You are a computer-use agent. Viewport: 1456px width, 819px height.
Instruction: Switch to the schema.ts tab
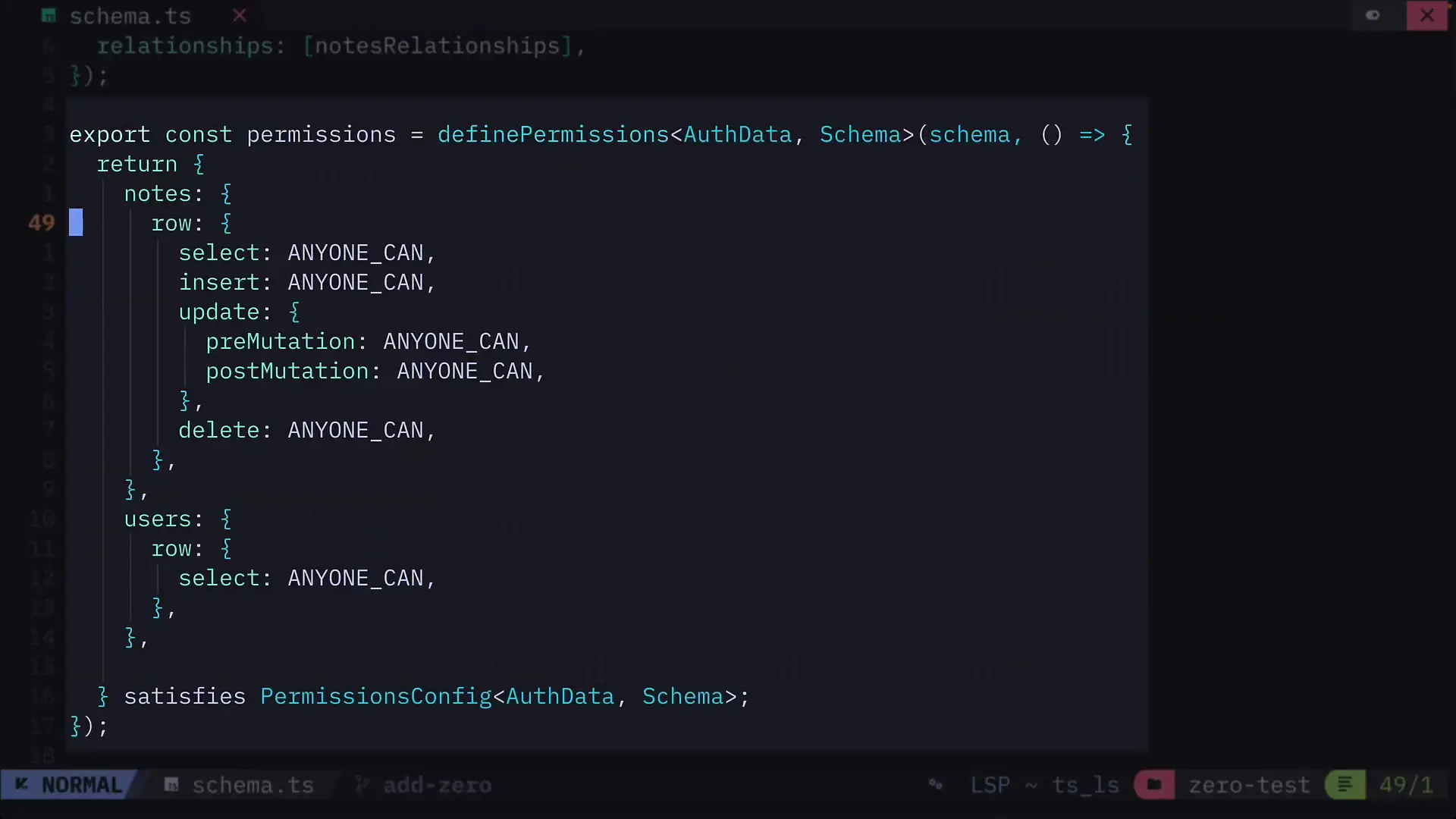point(130,16)
